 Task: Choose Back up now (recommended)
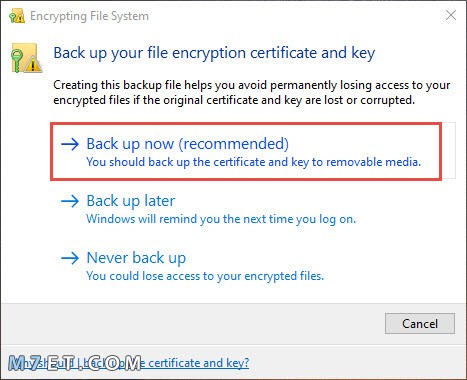pyautogui.click(x=246, y=151)
